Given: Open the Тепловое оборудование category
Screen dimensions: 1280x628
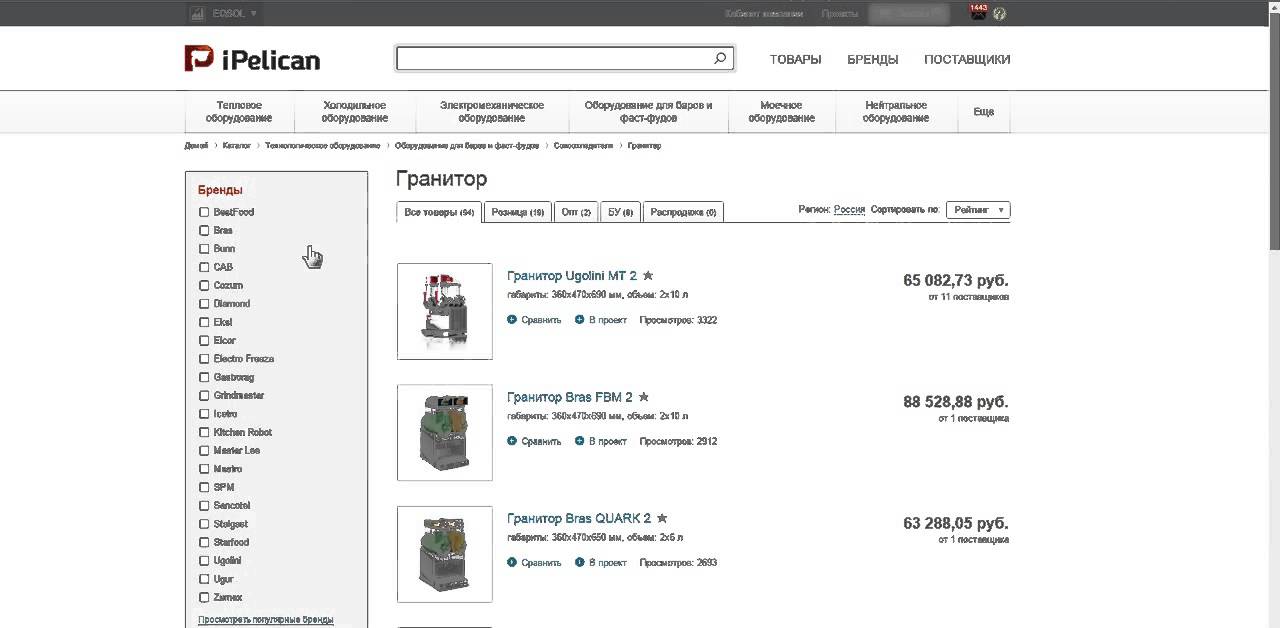Looking at the screenshot, I should pos(240,112).
